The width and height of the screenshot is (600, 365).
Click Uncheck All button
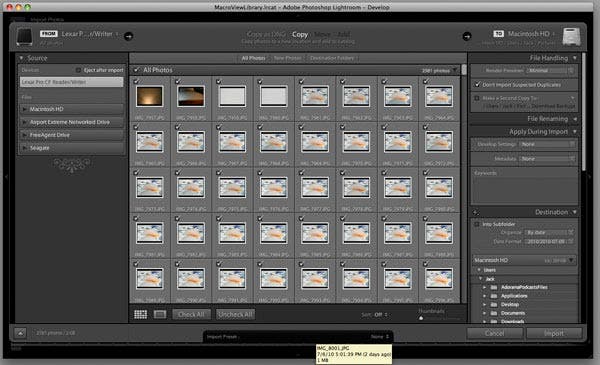pos(235,314)
